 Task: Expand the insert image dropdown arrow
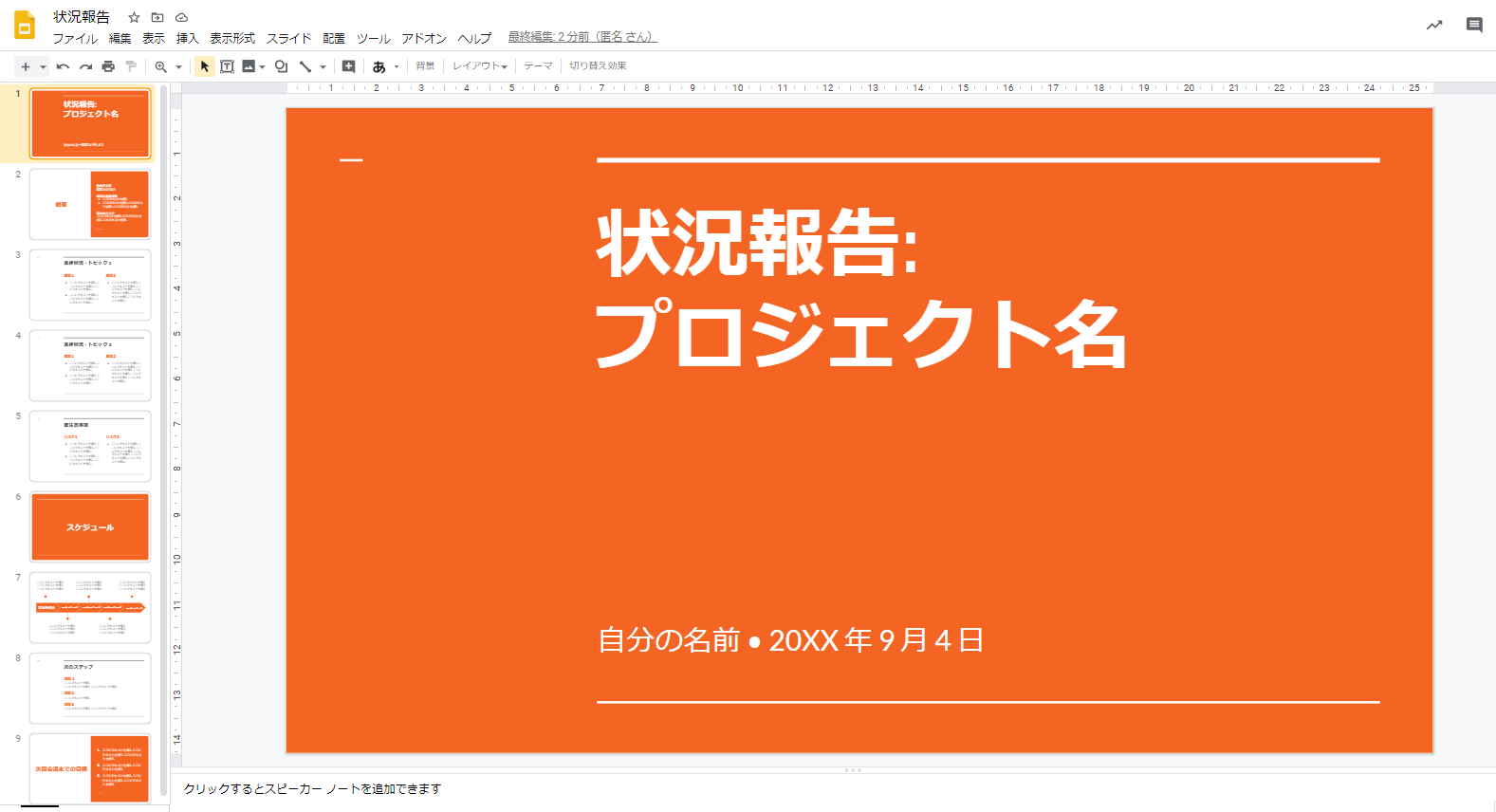(x=263, y=66)
